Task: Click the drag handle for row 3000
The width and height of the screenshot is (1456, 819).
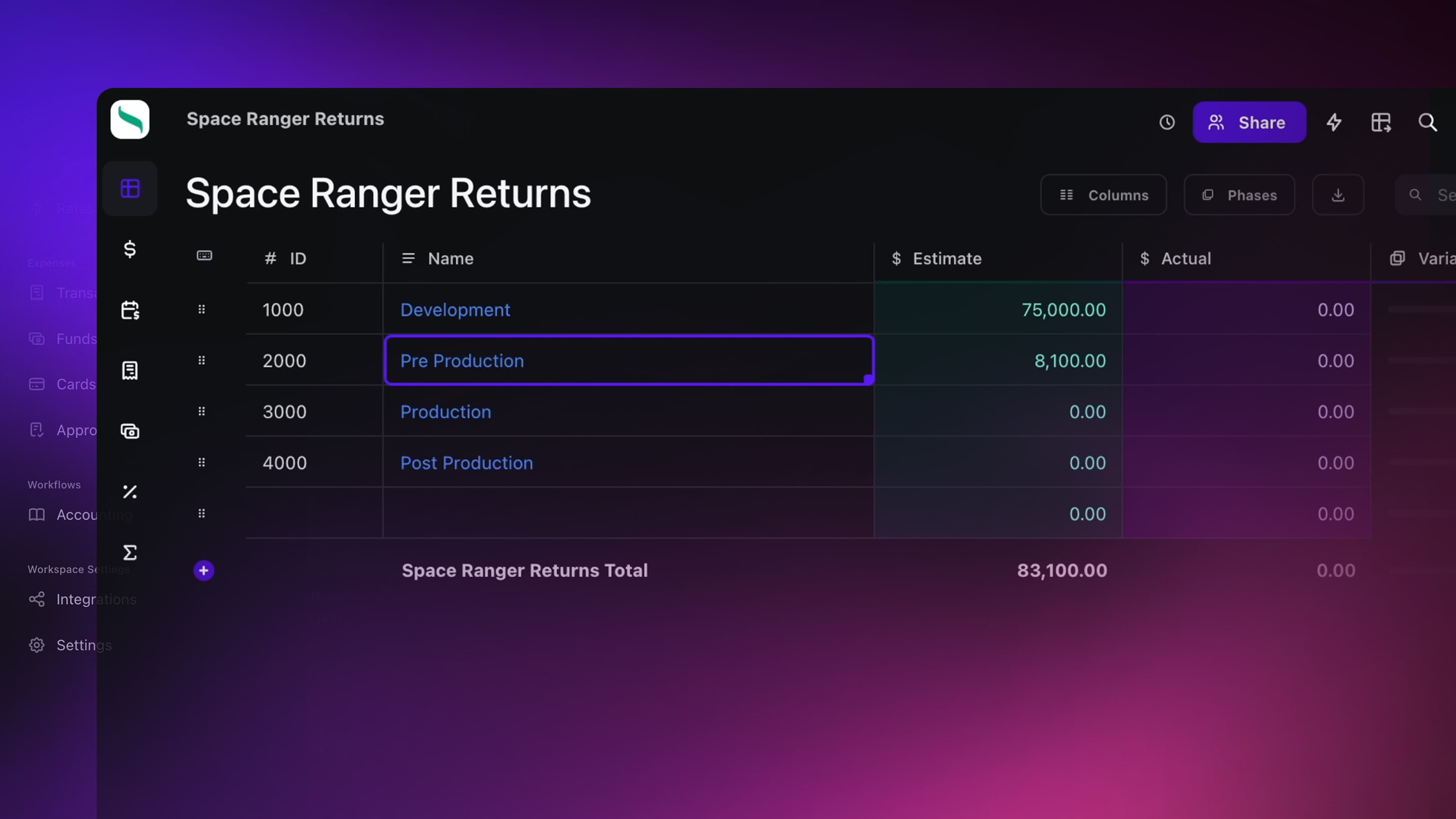Action: click(x=202, y=411)
